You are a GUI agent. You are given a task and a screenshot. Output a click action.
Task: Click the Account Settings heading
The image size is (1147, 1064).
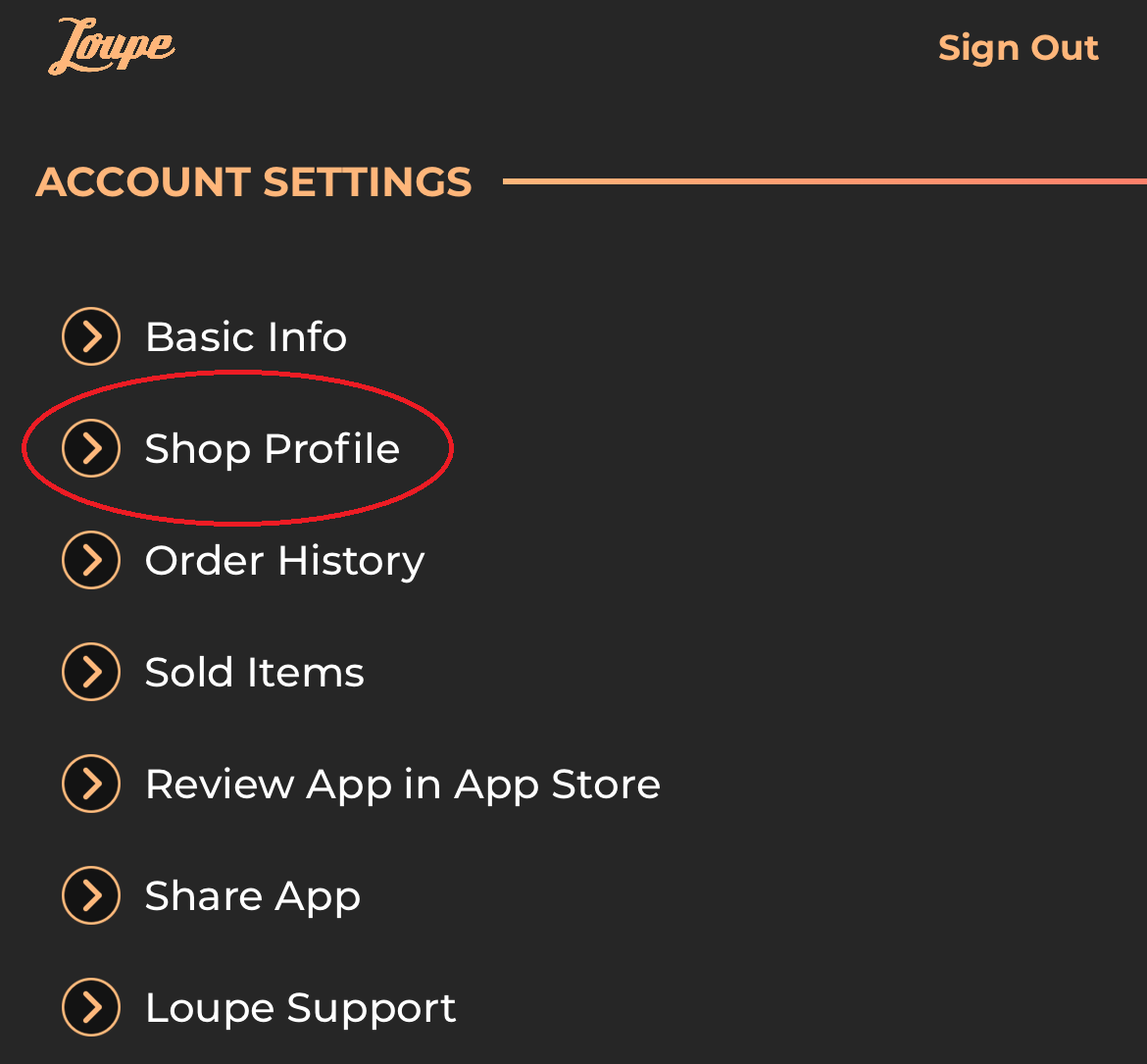click(x=254, y=182)
